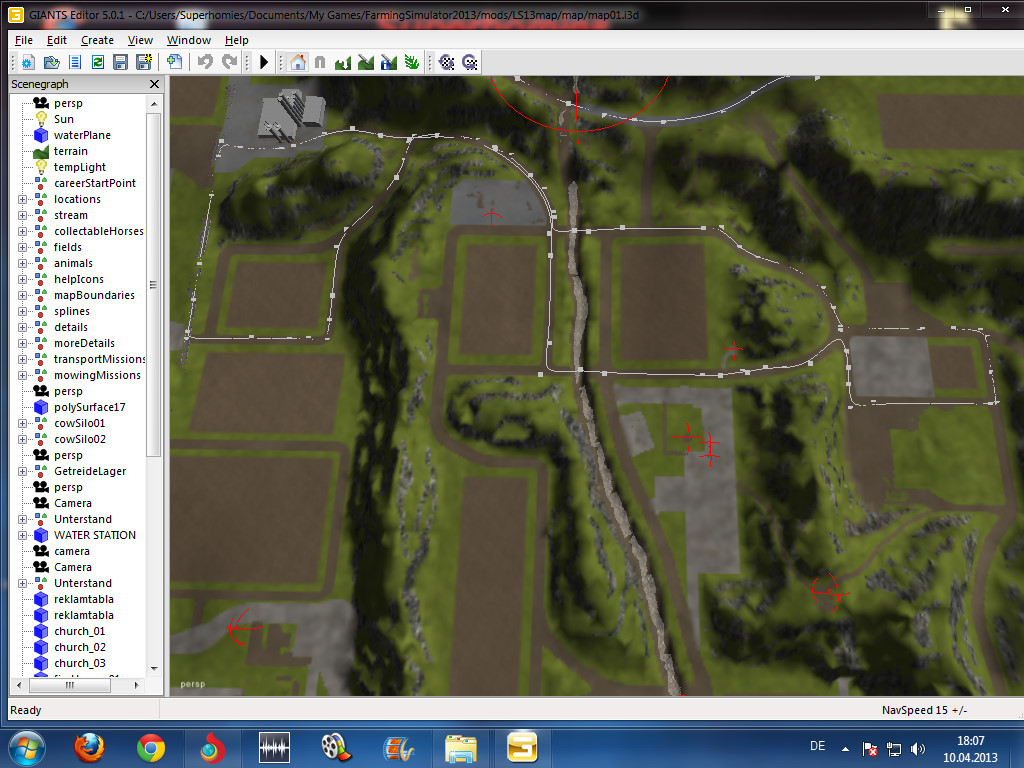Image resolution: width=1024 pixels, height=768 pixels.
Task: Expand the GetreideLager node
Action: (x=22, y=471)
